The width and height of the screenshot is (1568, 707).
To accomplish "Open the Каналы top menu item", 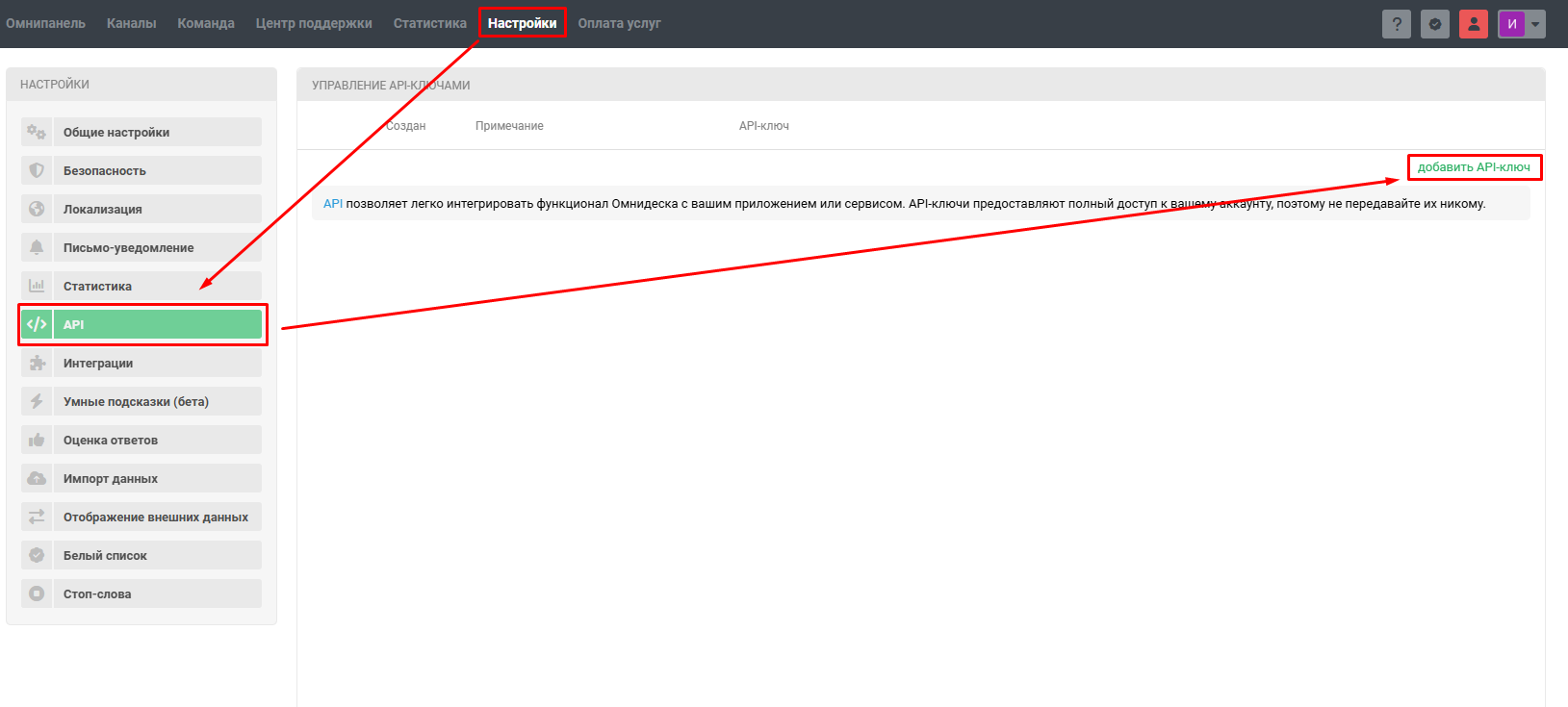I will (x=131, y=23).
